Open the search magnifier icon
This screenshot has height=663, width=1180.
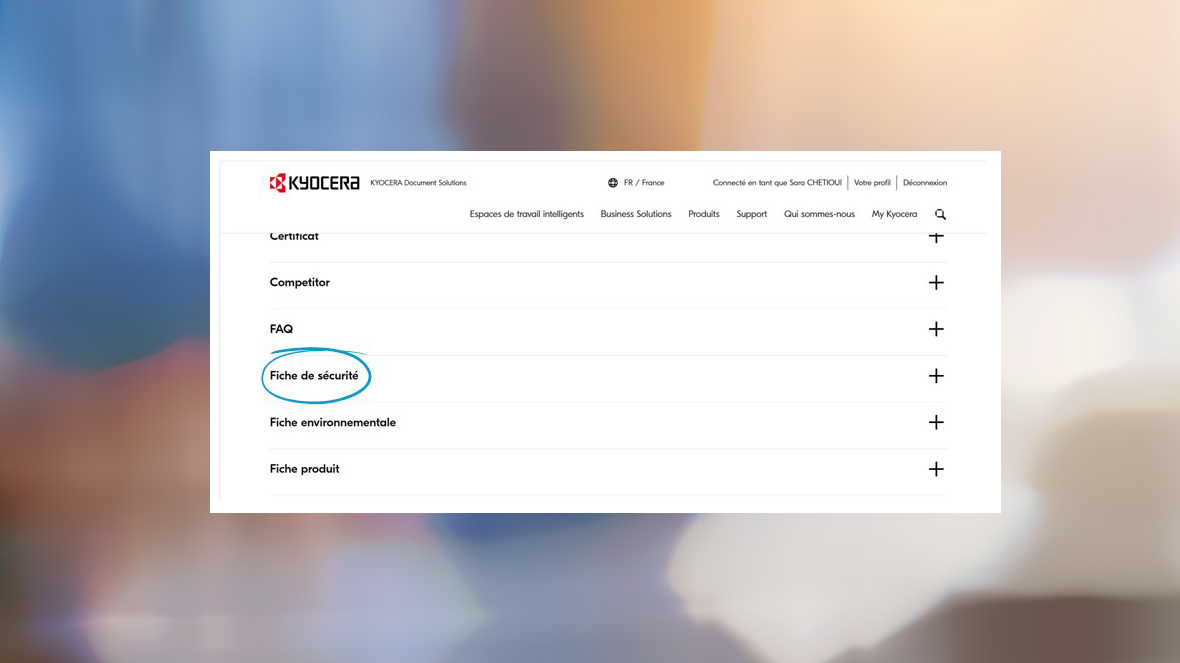(940, 214)
